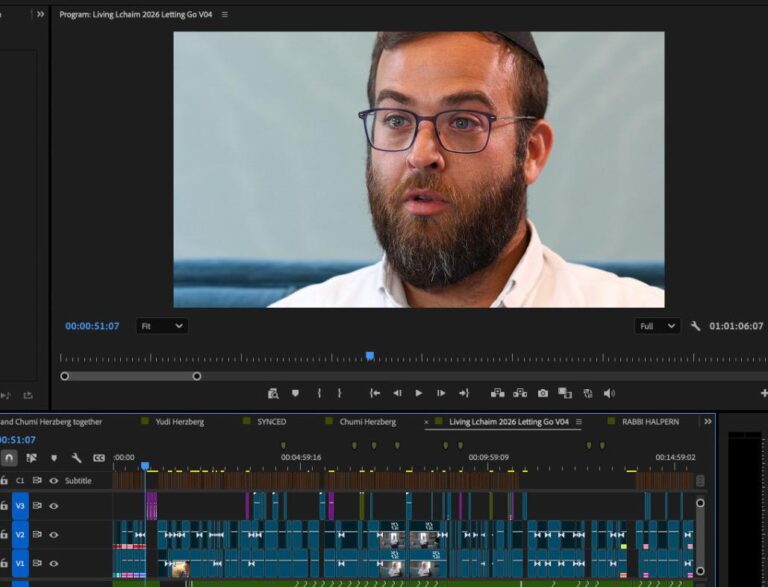Image resolution: width=768 pixels, height=587 pixels.
Task: Click the Lift button
Action: [x=498, y=393]
